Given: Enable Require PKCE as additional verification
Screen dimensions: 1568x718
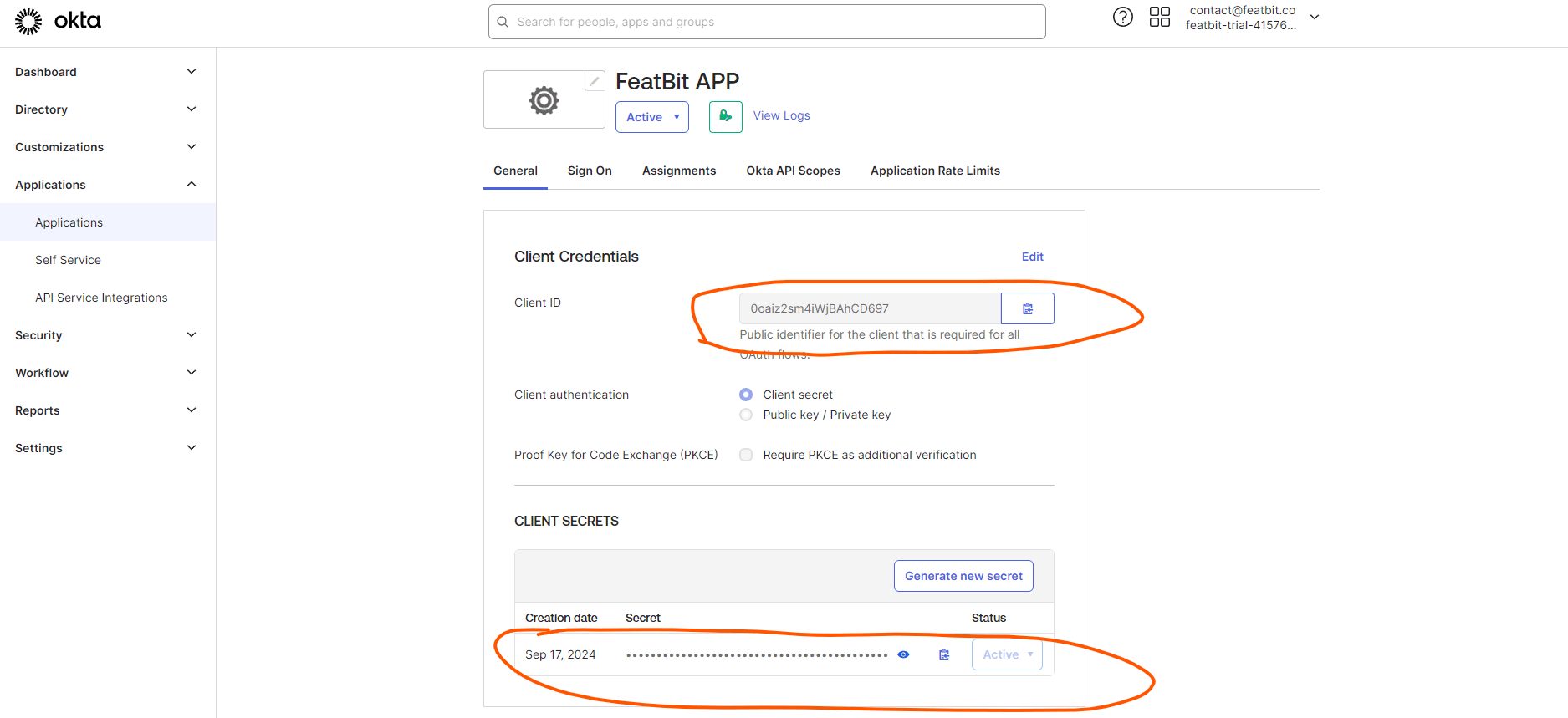Looking at the screenshot, I should click(746, 455).
